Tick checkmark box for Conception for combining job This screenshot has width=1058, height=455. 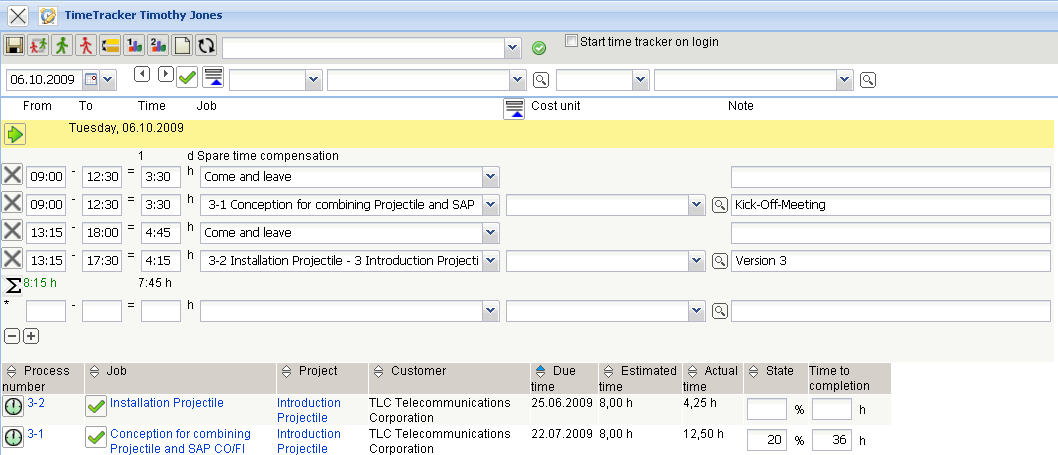(x=96, y=438)
